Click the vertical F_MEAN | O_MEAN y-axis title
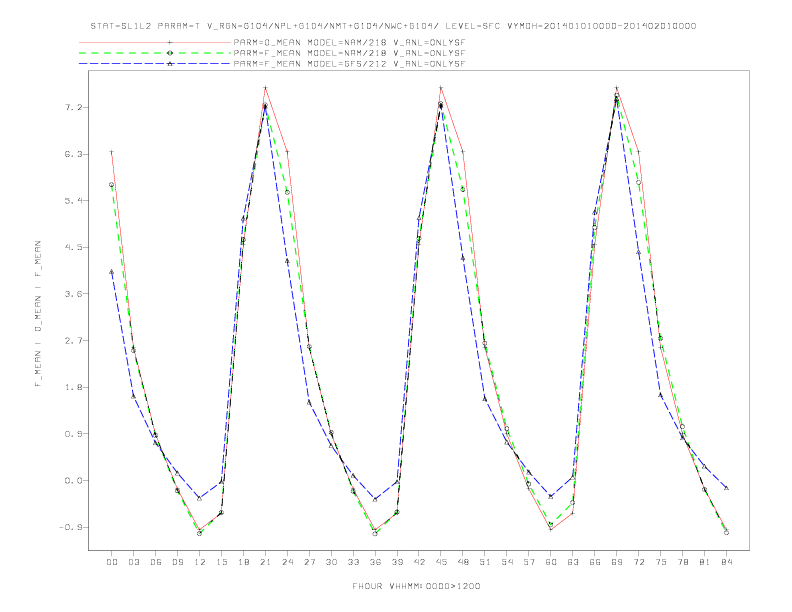The height and width of the screenshot is (612, 792). pos(38,314)
